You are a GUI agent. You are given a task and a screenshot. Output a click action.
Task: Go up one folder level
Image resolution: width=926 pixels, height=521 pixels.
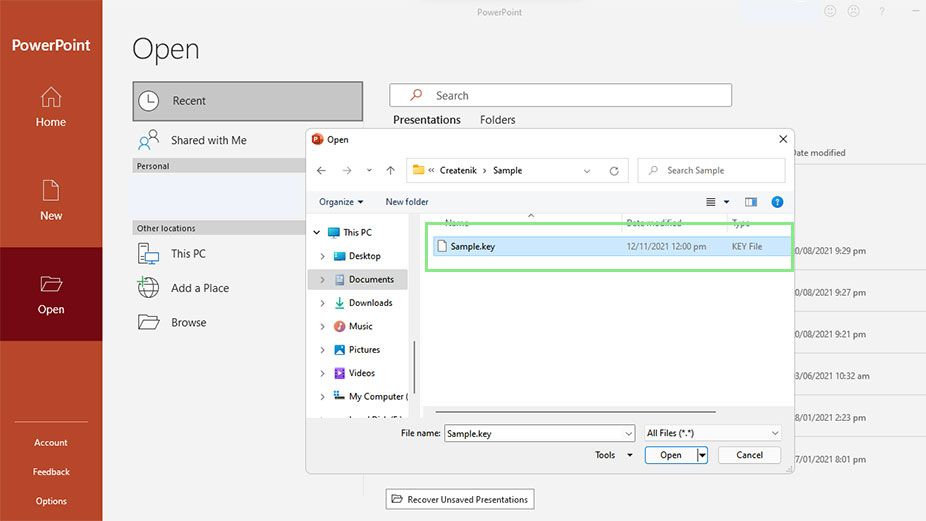click(390, 171)
